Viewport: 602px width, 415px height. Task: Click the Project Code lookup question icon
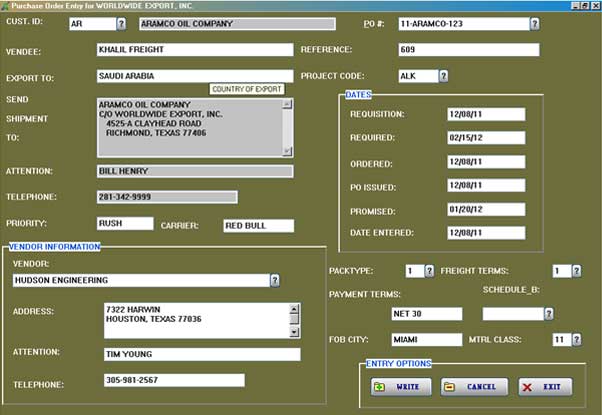pyautogui.click(x=443, y=75)
